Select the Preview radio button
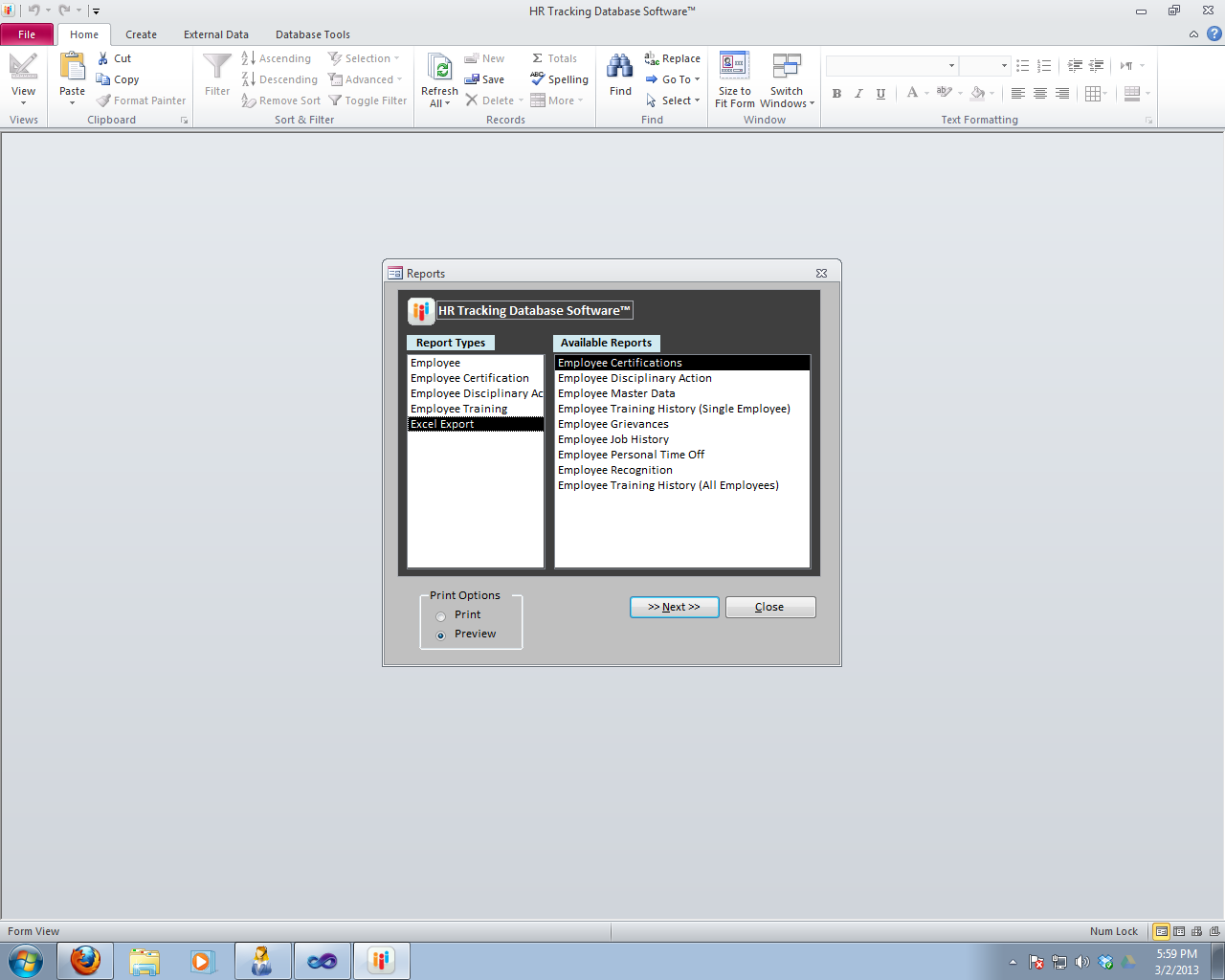 440,635
